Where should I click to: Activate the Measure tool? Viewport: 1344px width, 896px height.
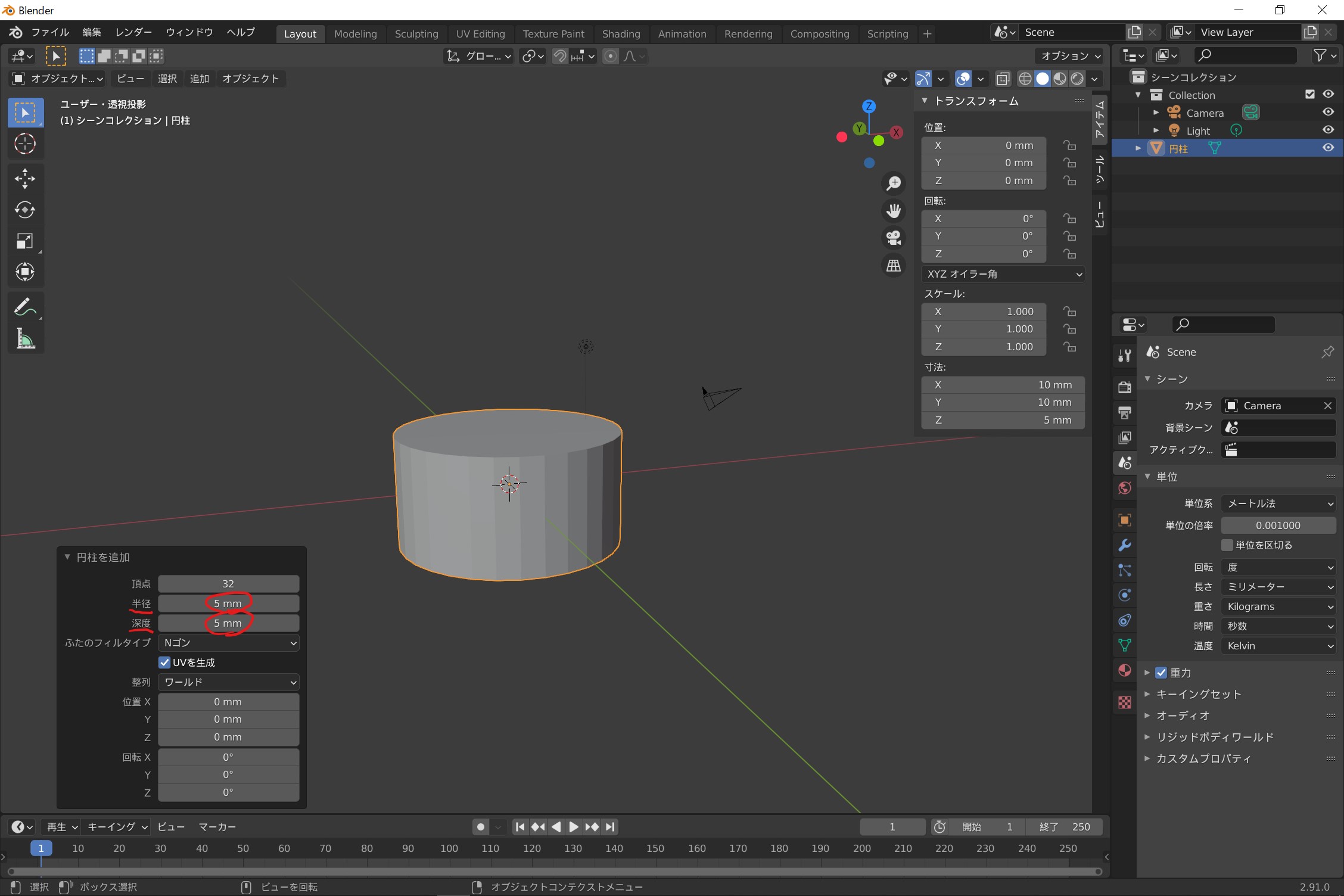point(25,339)
